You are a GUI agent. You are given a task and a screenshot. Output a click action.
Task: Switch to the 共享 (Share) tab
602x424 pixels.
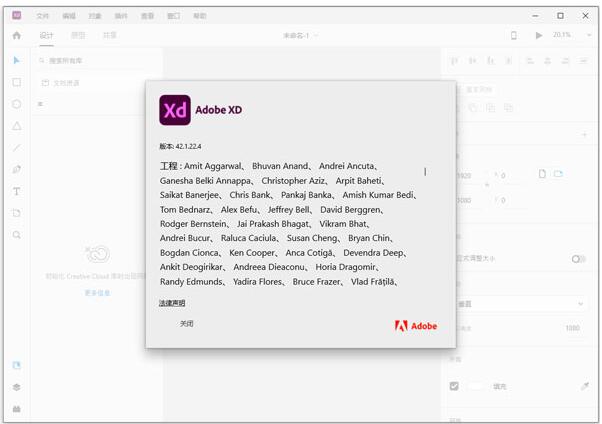[110, 35]
